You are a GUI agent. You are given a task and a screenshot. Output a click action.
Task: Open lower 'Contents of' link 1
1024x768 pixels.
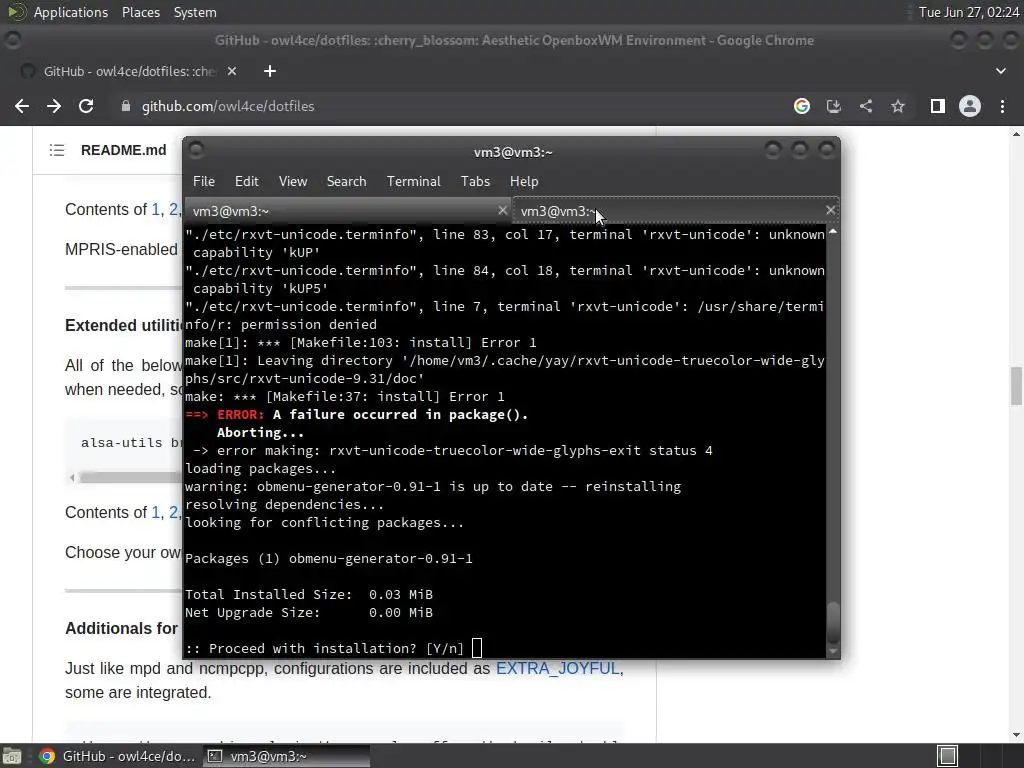pyautogui.click(x=155, y=513)
